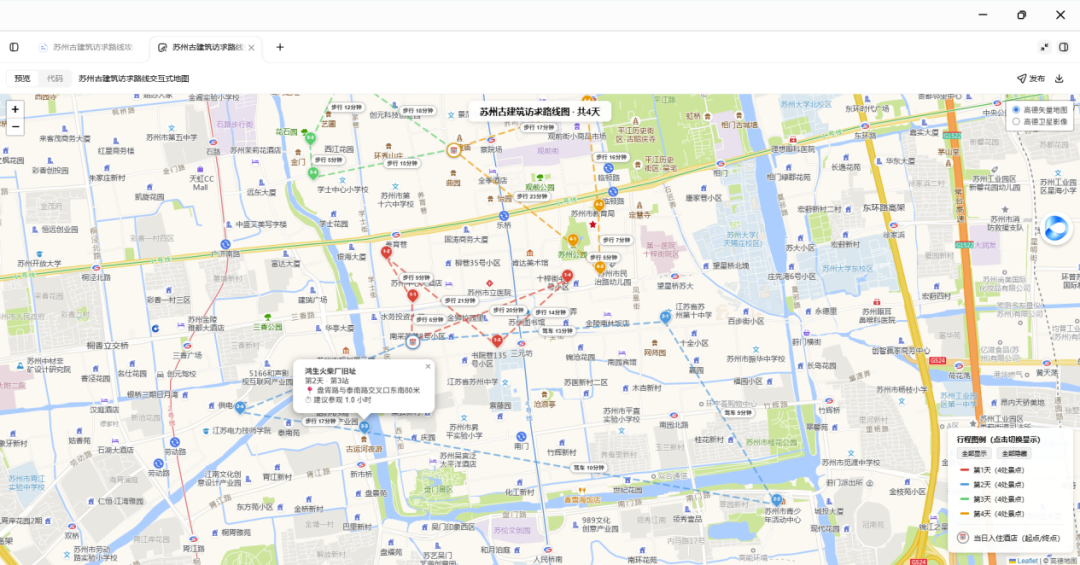The width and height of the screenshot is (1080, 565).
Task: Click blue marker 2-4 near 侧电
Action: (240, 408)
